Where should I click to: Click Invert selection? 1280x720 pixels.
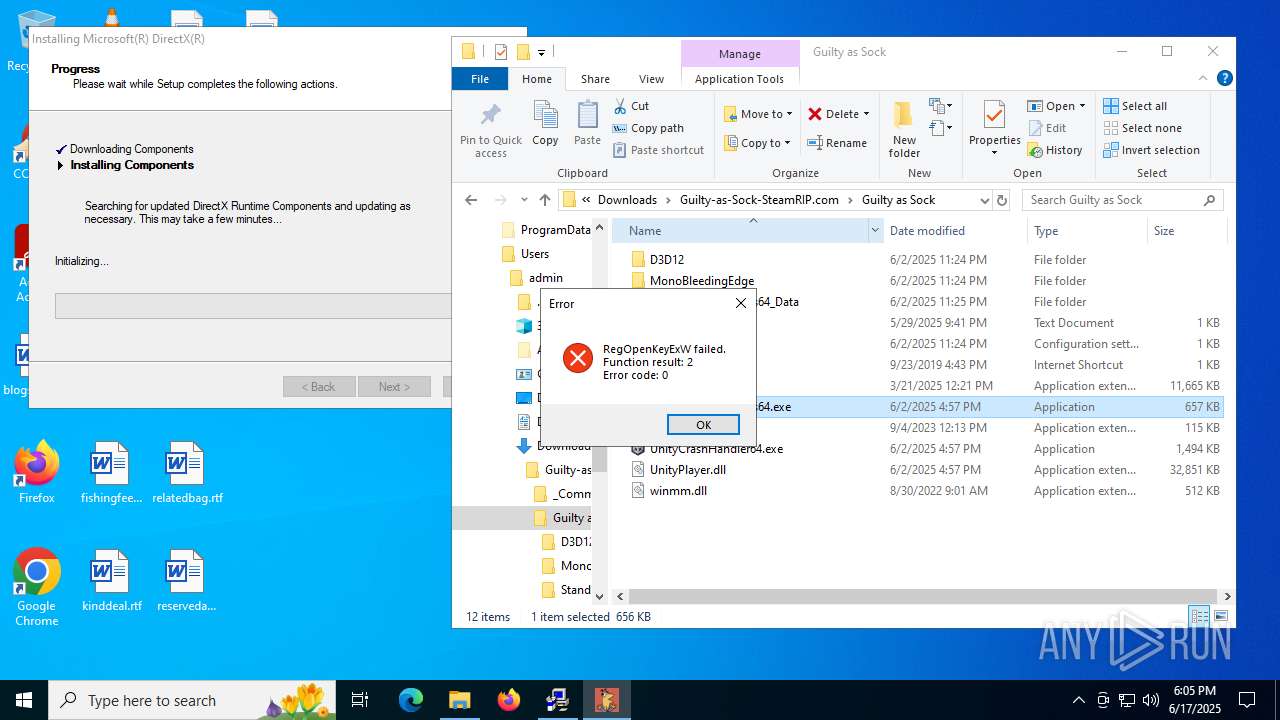tap(1151, 150)
